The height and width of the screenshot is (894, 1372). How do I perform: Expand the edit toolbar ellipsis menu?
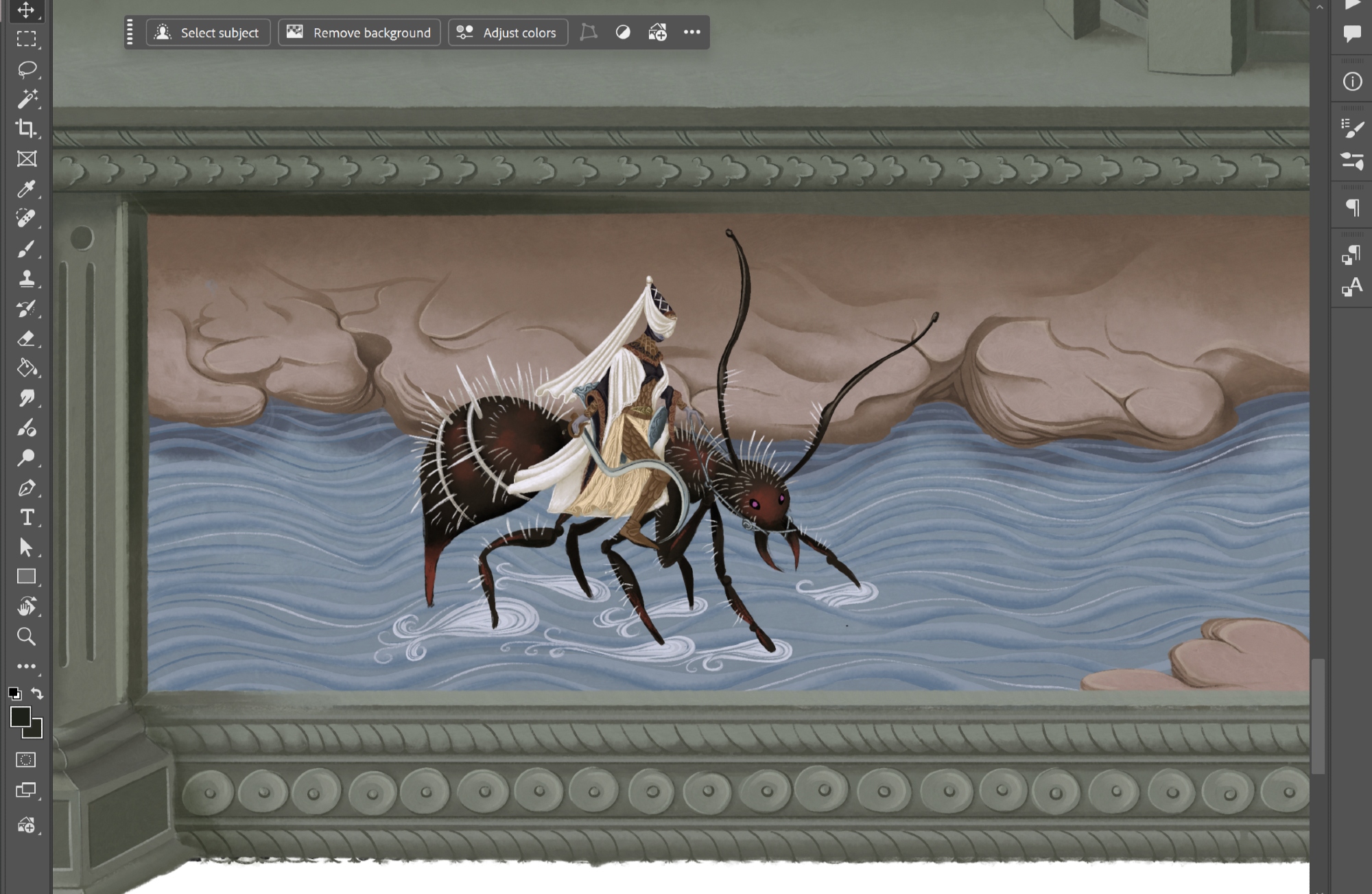click(26, 666)
